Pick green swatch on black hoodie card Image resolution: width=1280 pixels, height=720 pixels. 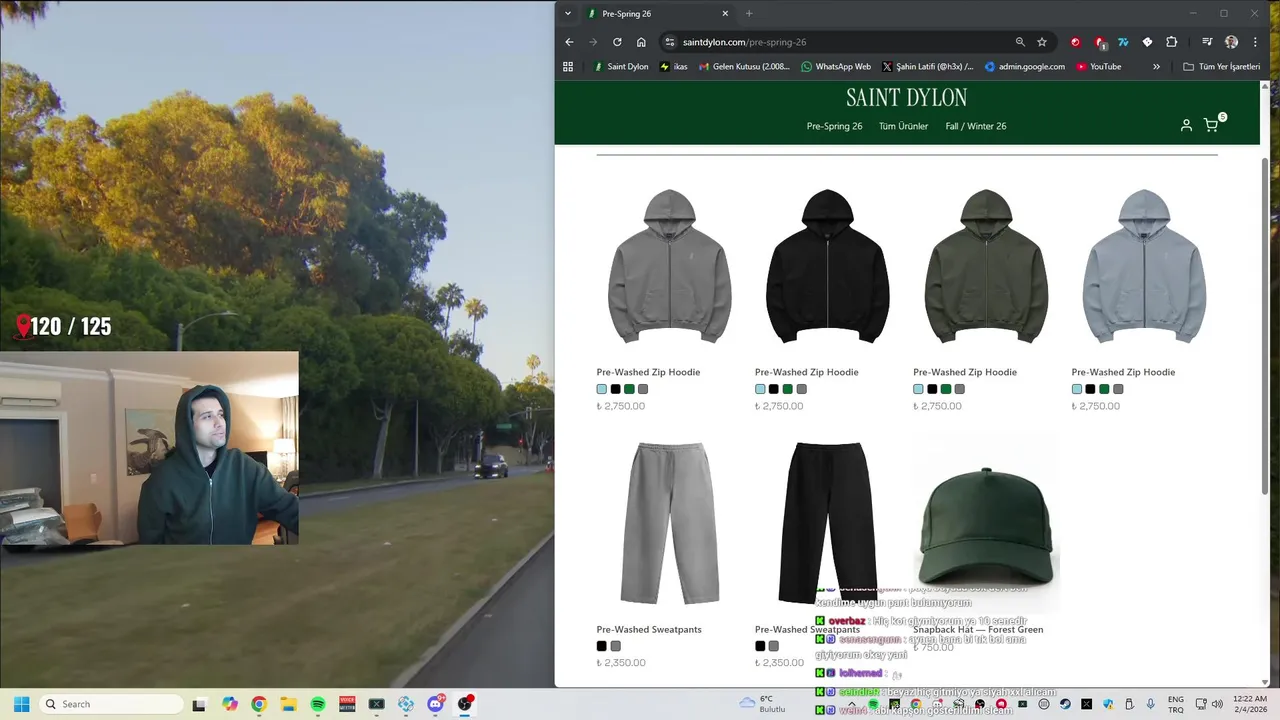click(x=787, y=389)
